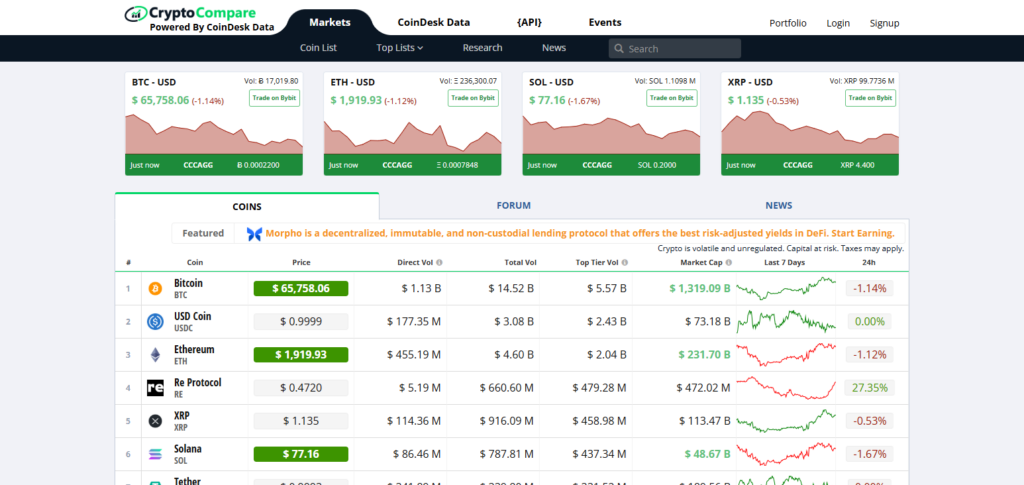
Task: Go to Portfolio page
Action: click(788, 23)
